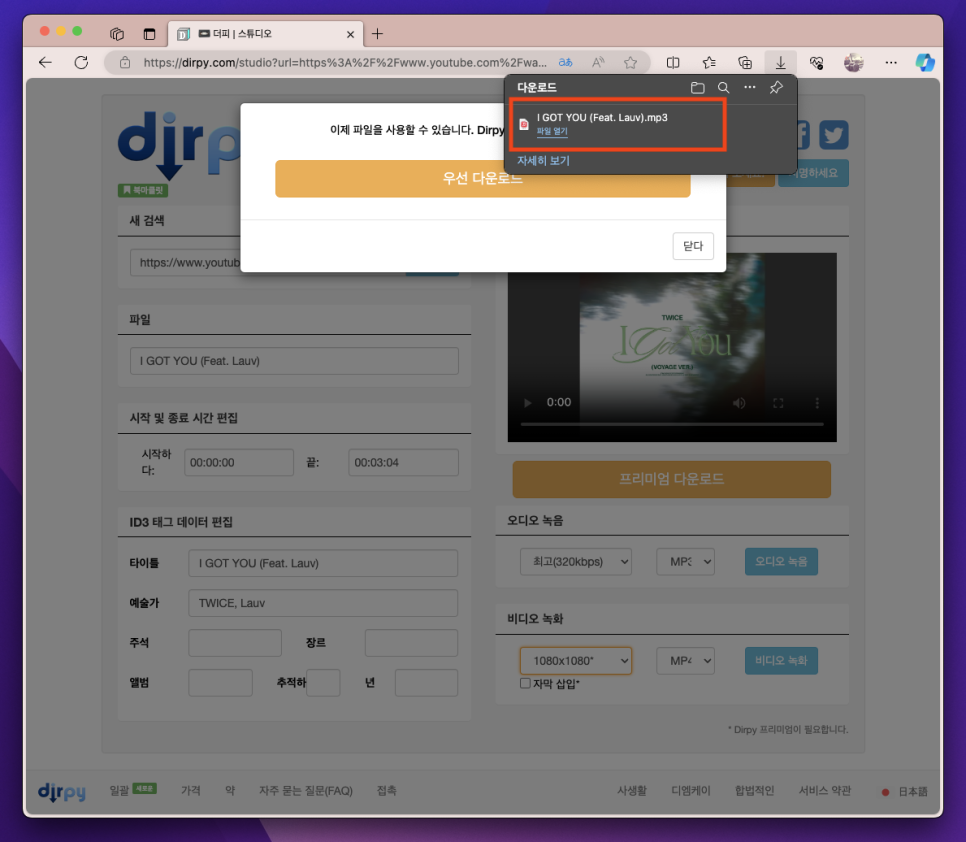Open footer '자주 묻는 질문(FAQ)' link

[306, 790]
